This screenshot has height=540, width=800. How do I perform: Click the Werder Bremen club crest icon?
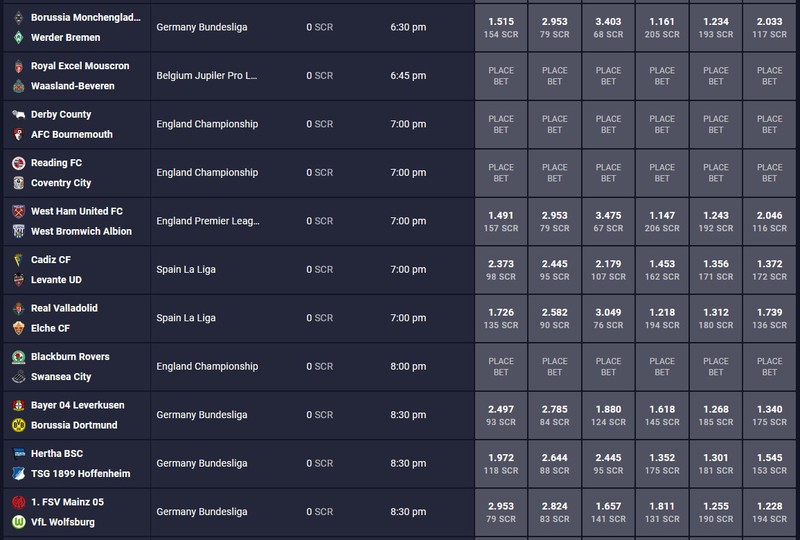[18, 37]
